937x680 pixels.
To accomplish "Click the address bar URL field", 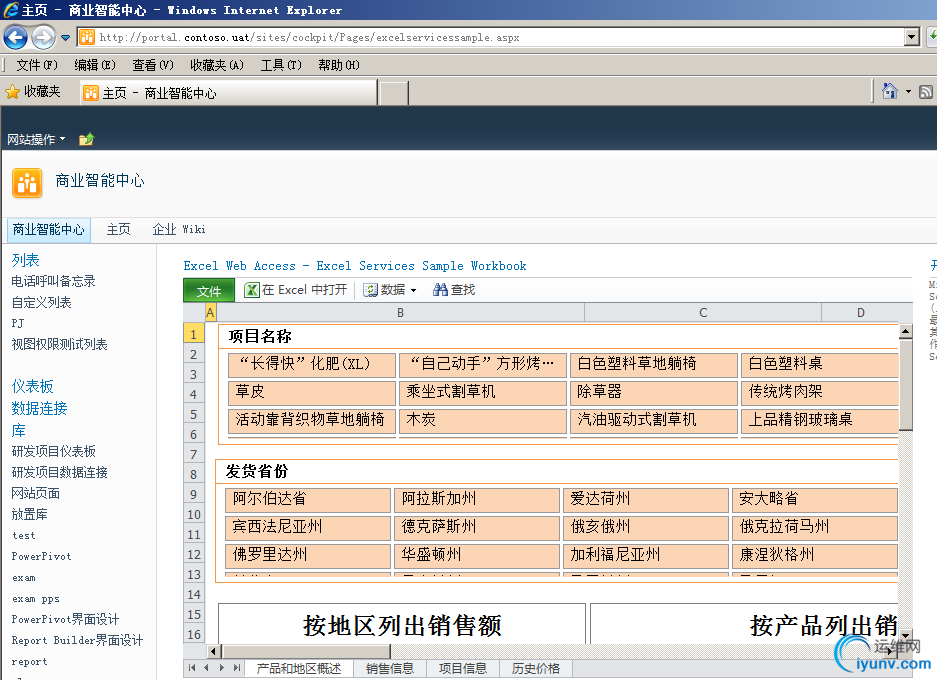I will click(x=490, y=38).
